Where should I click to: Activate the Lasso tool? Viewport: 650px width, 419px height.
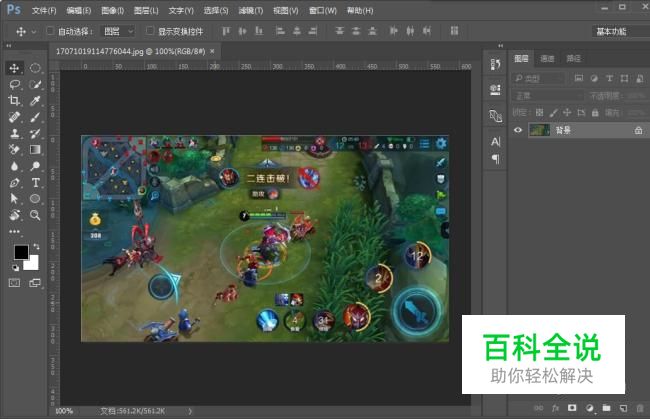point(14,85)
